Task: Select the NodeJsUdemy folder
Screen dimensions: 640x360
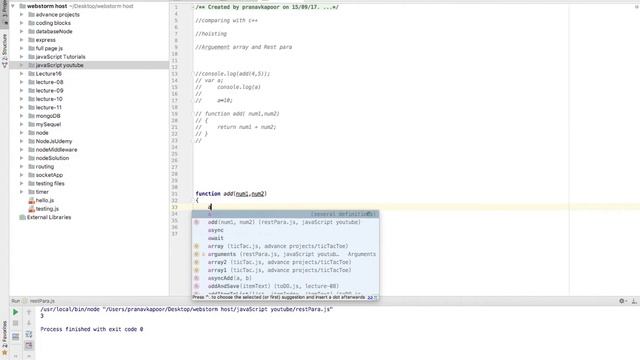Action: click(x=50, y=141)
